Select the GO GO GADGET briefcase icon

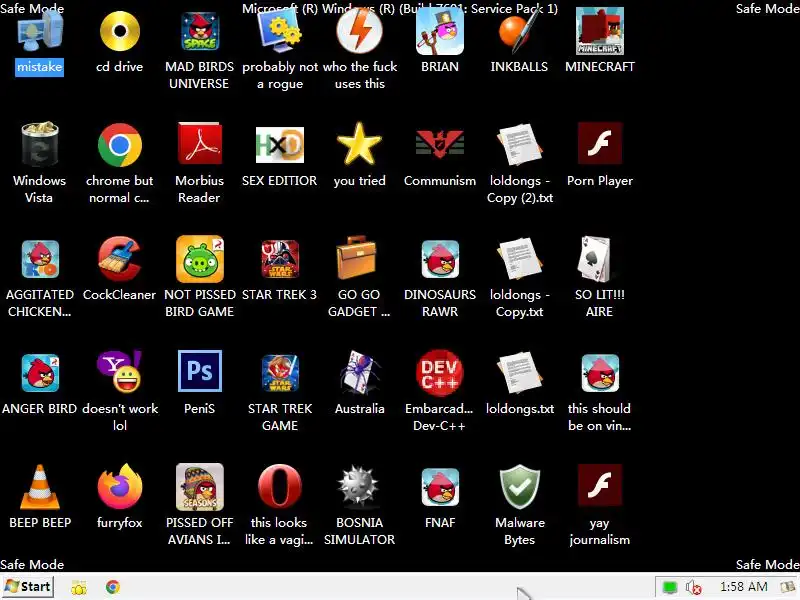(x=357, y=258)
